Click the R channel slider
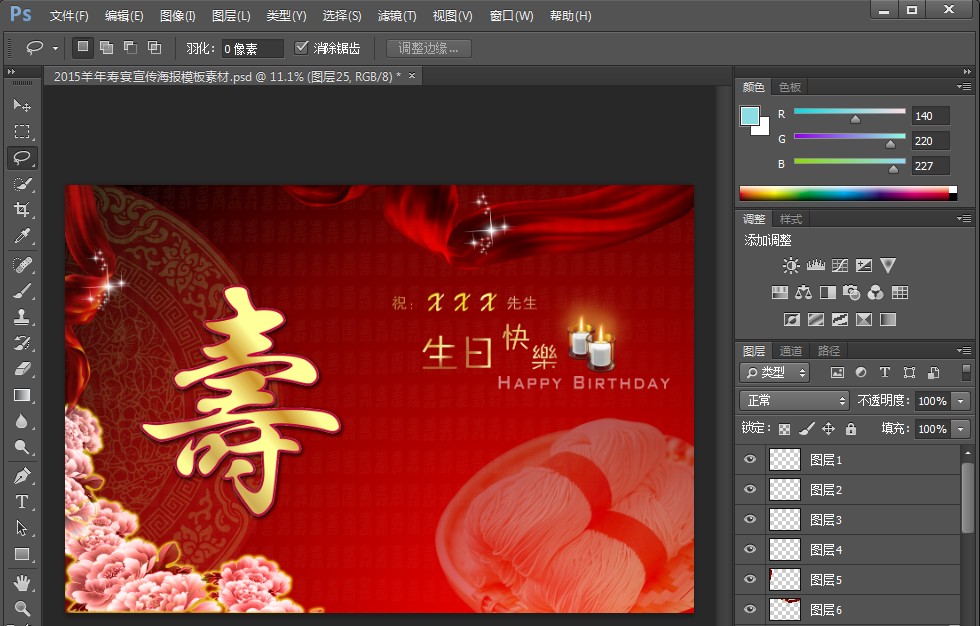Viewport: 980px width, 626px height. [x=849, y=111]
